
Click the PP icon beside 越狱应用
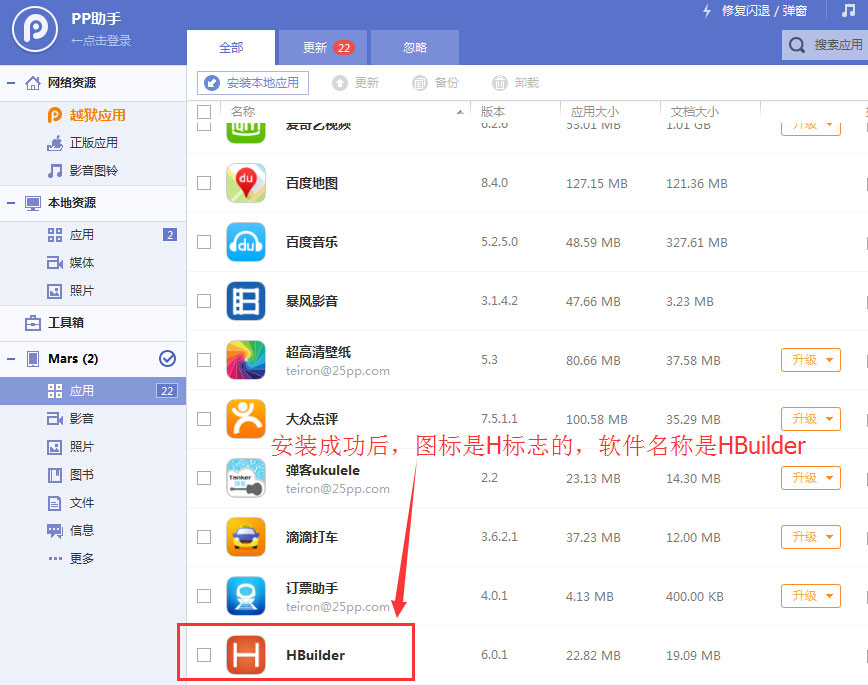[x=54, y=115]
